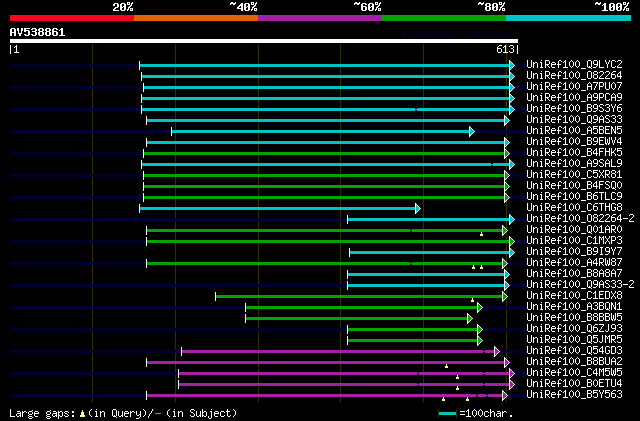Select the UniRef100_B0ETU4 label

click(x=574, y=383)
